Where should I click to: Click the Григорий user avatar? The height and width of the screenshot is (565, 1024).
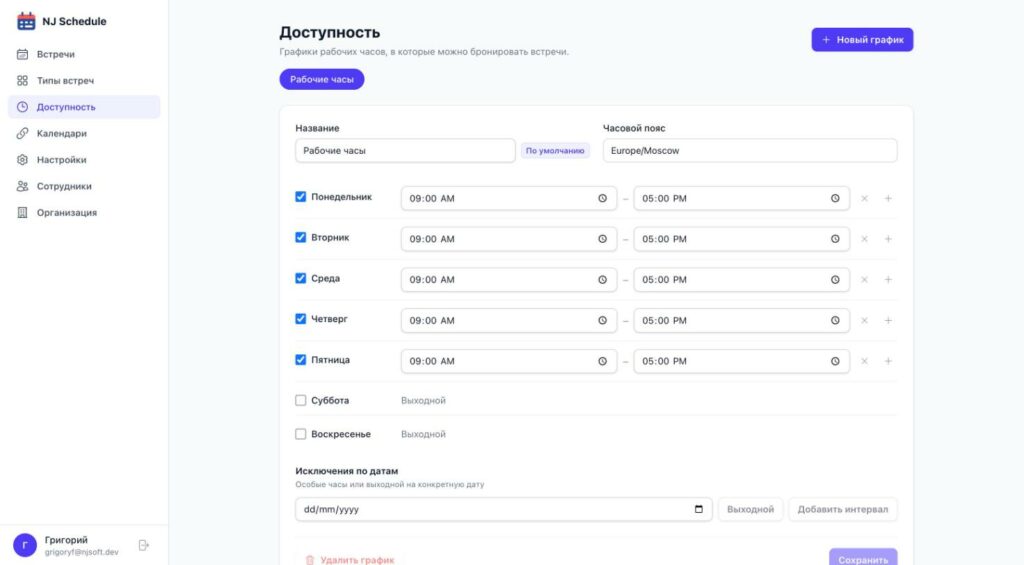click(25, 545)
